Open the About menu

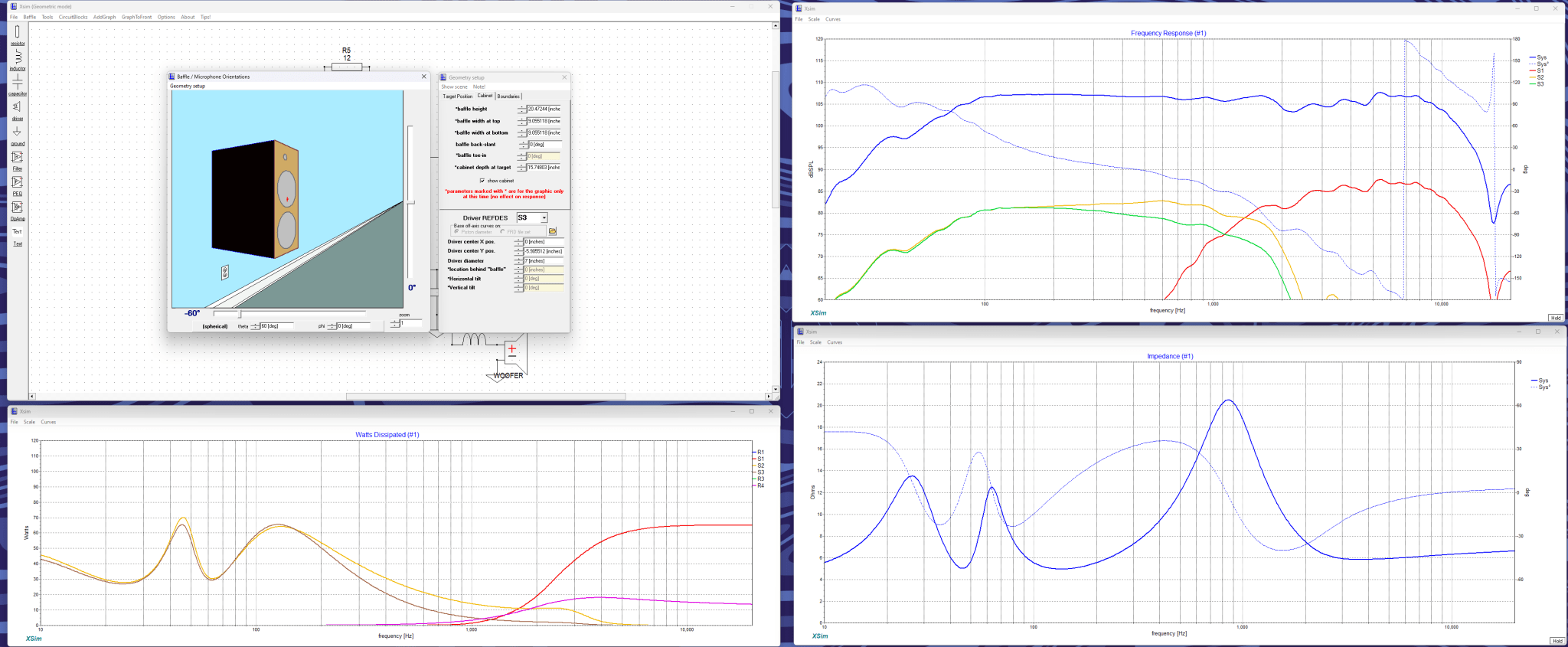tap(188, 17)
